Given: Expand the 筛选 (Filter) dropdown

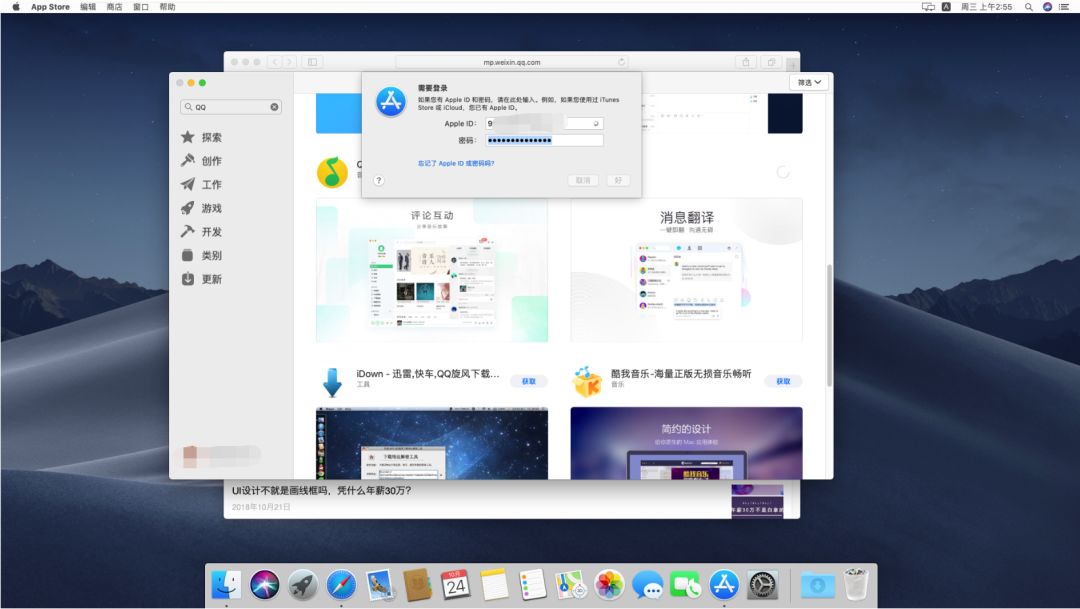Looking at the screenshot, I should pyautogui.click(x=809, y=82).
